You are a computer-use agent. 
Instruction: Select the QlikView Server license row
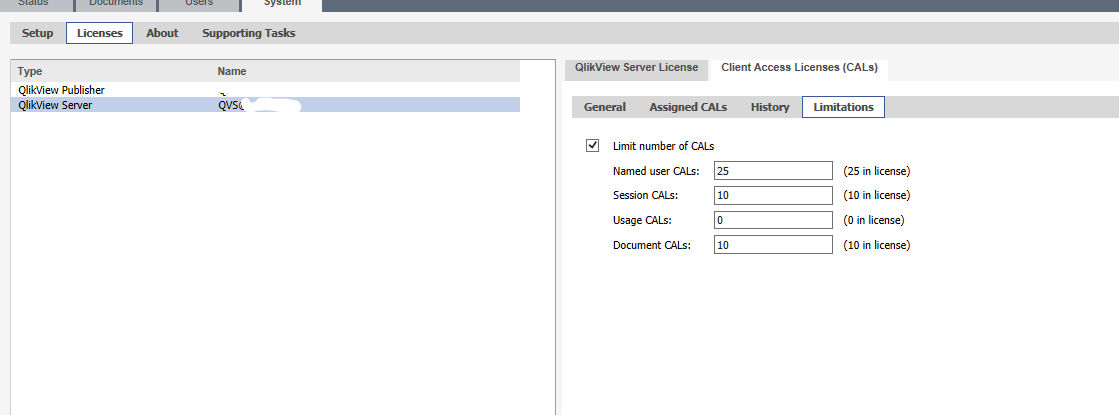tap(265, 105)
